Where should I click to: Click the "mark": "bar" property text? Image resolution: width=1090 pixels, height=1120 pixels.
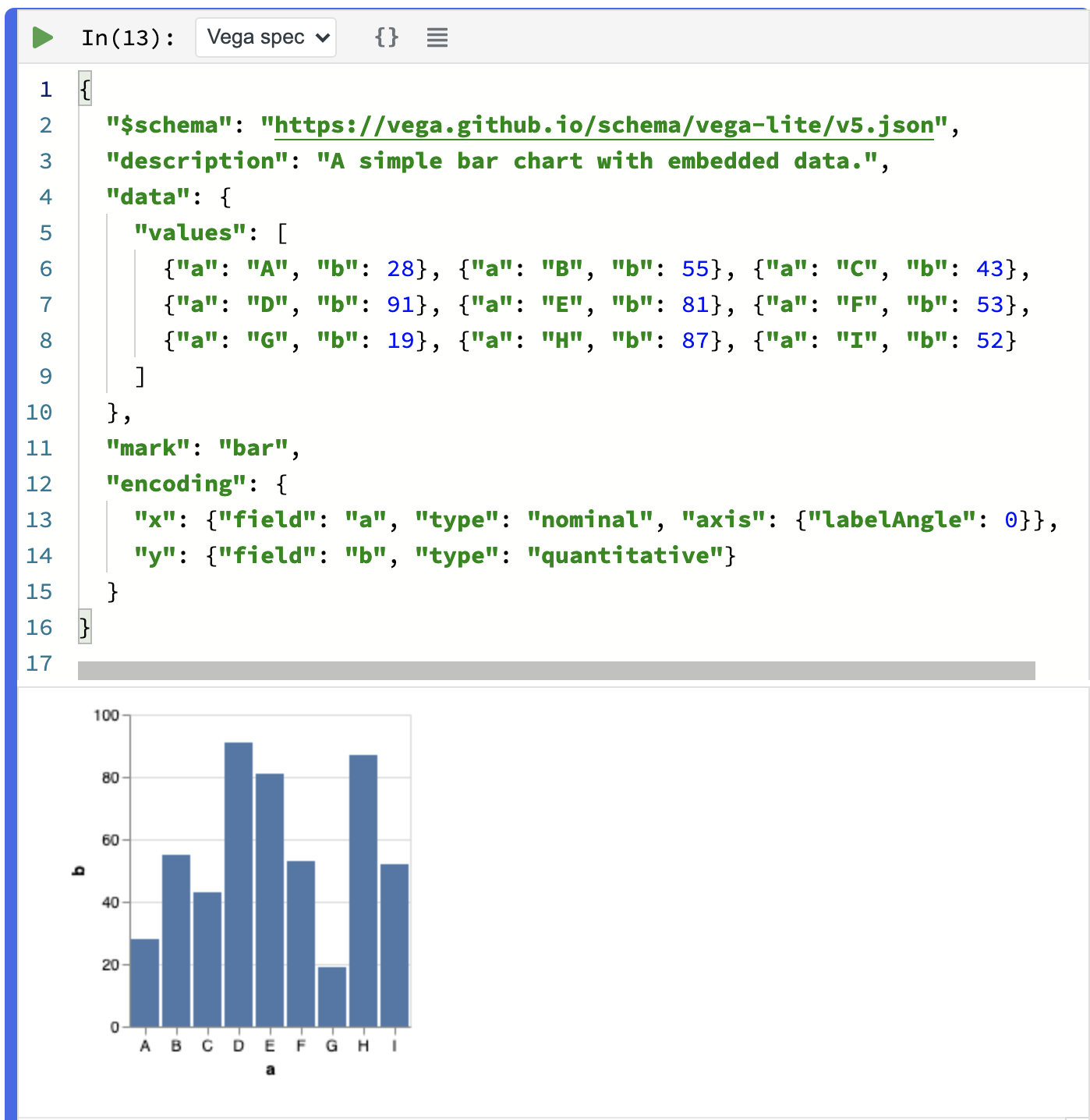coord(203,448)
